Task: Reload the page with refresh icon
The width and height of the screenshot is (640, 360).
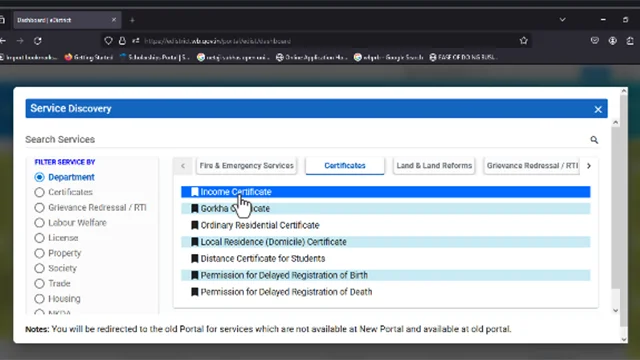Action: [38, 41]
